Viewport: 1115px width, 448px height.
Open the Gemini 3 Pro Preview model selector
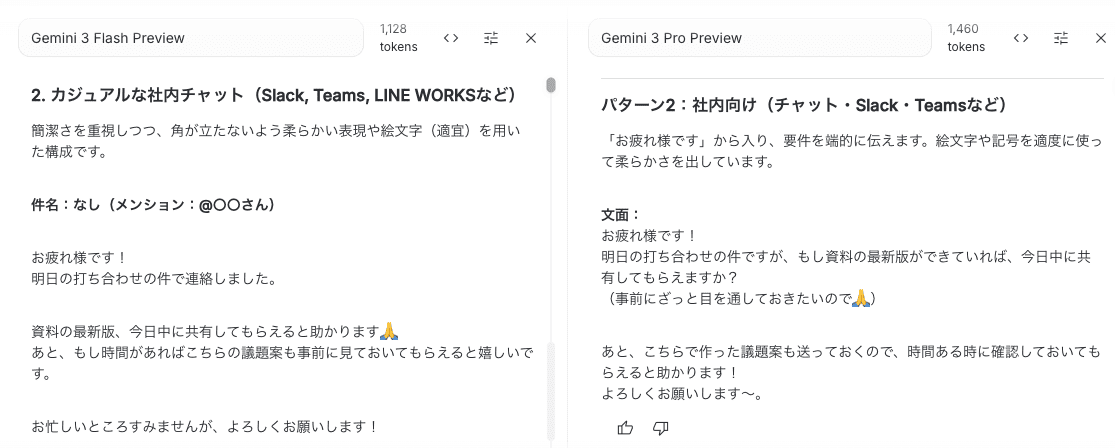coord(759,38)
